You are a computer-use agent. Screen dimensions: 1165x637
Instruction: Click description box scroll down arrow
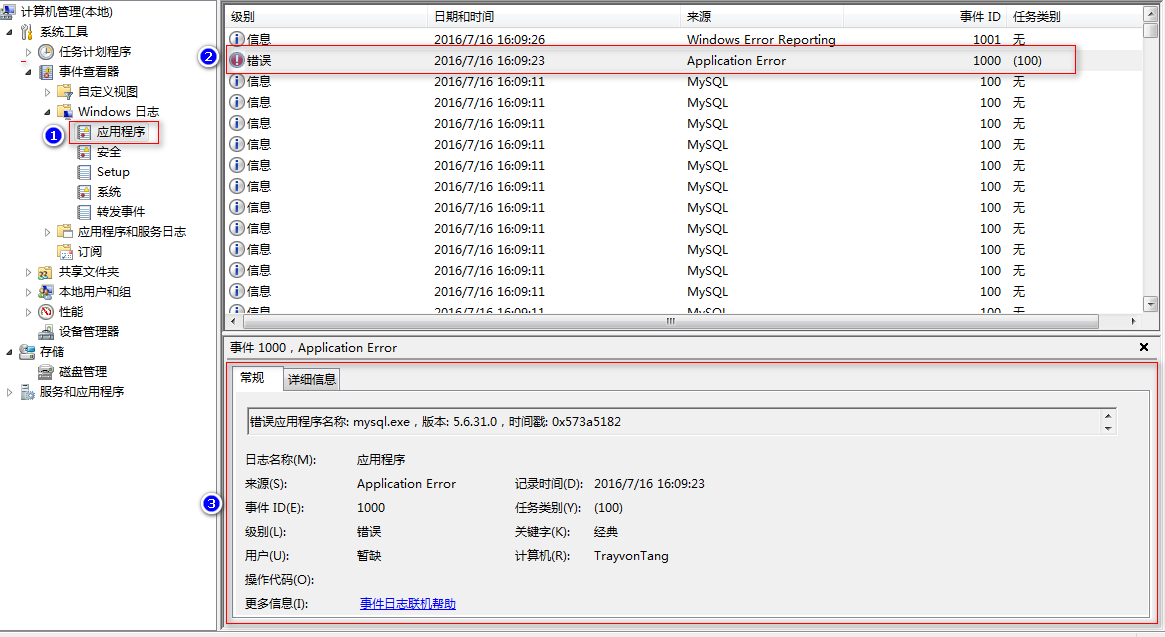pos(1108,428)
